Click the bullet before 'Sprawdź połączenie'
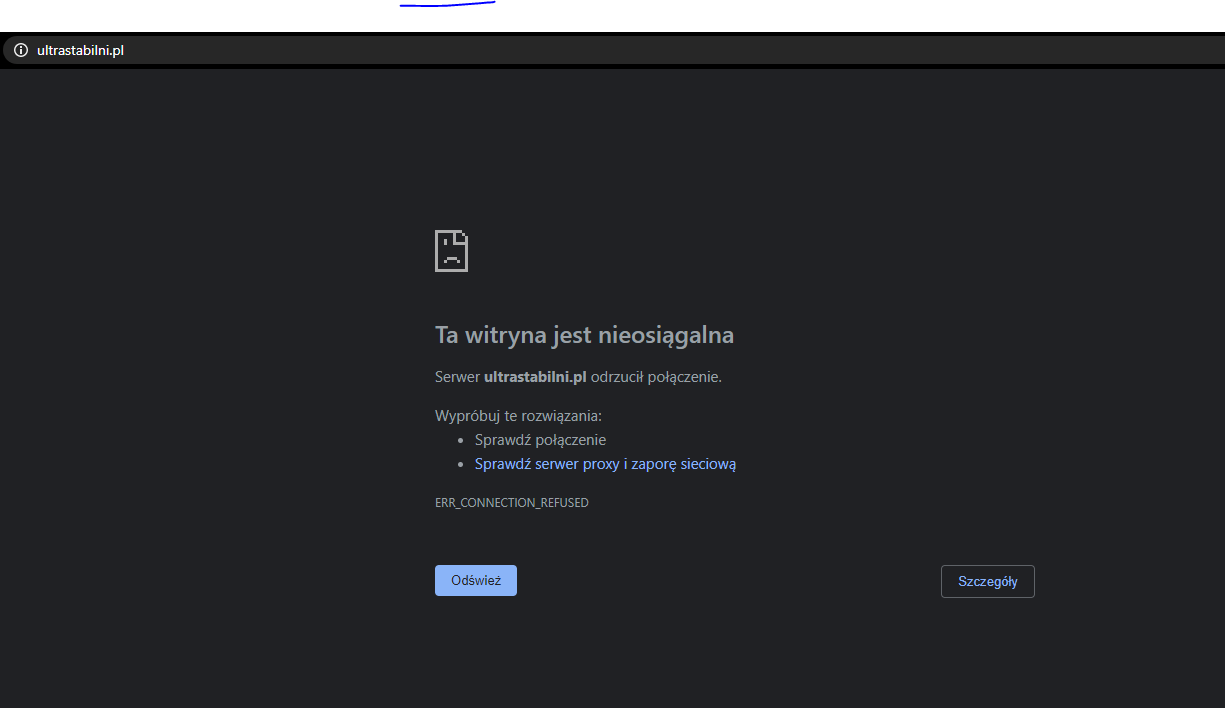The width and height of the screenshot is (1225, 708). click(460, 440)
